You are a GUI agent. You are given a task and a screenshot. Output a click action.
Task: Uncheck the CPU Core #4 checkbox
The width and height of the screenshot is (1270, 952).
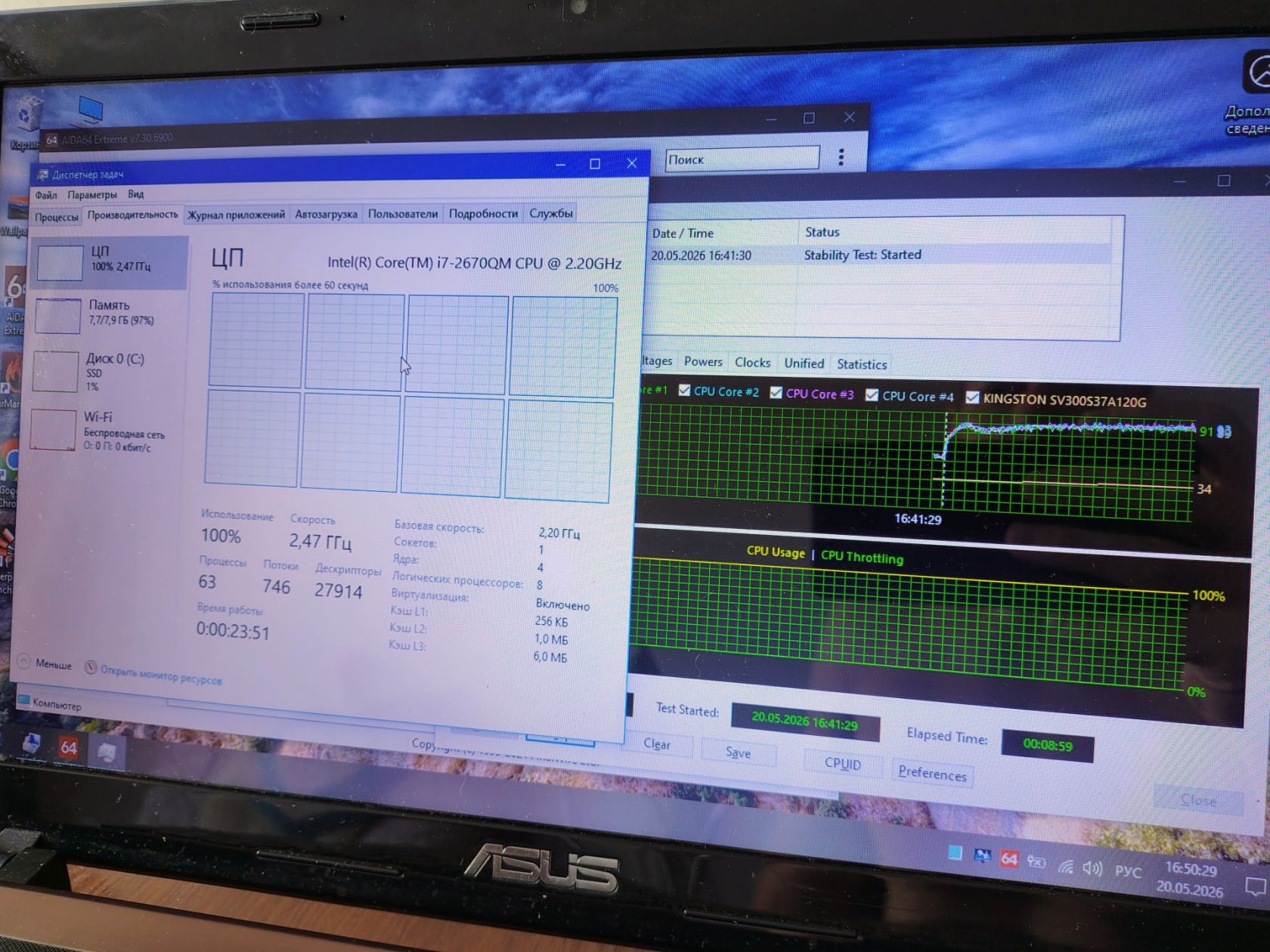coord(872,394)
